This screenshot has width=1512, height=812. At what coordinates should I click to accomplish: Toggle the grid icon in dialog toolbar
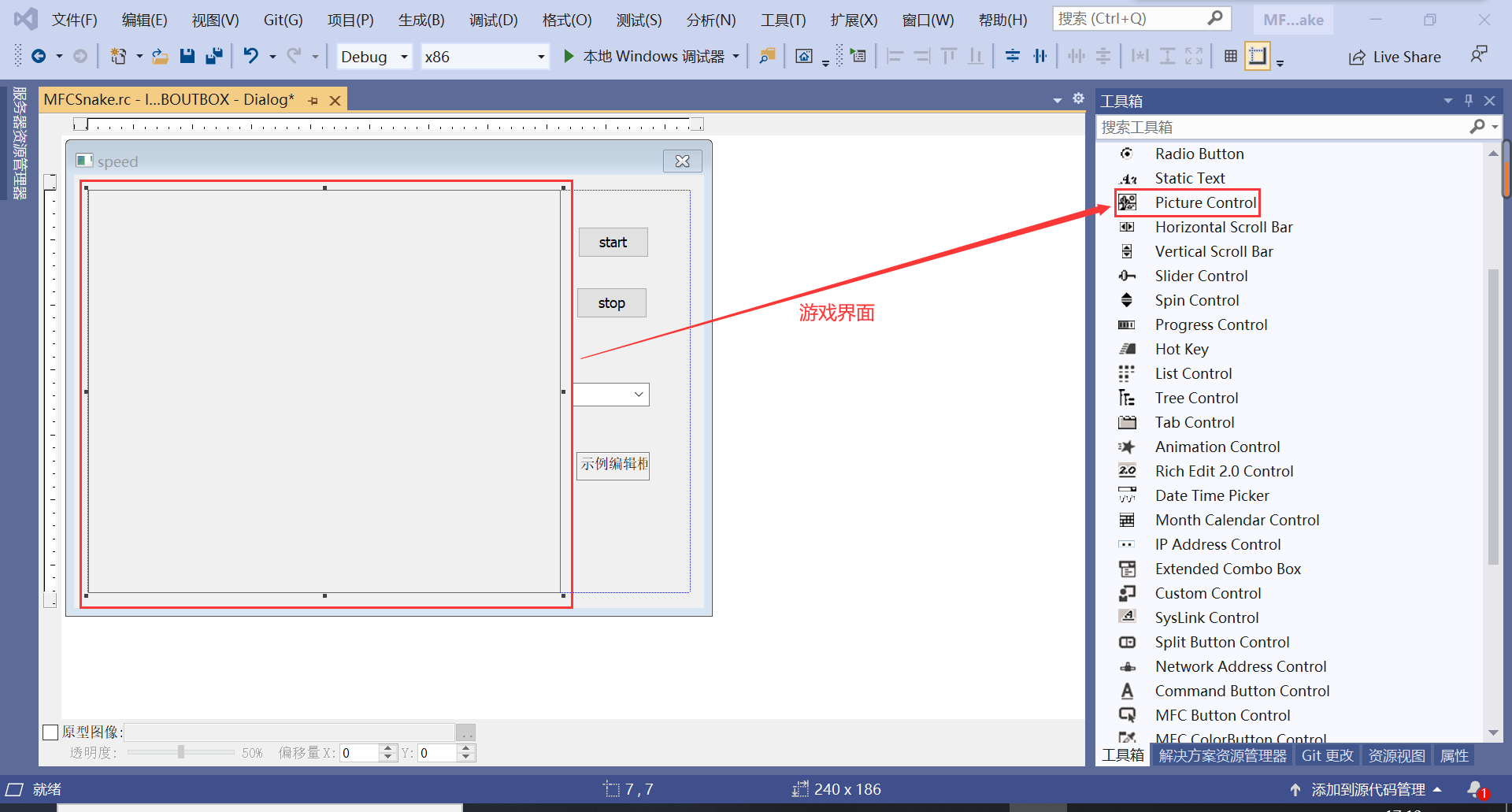tap(1230, 56)
